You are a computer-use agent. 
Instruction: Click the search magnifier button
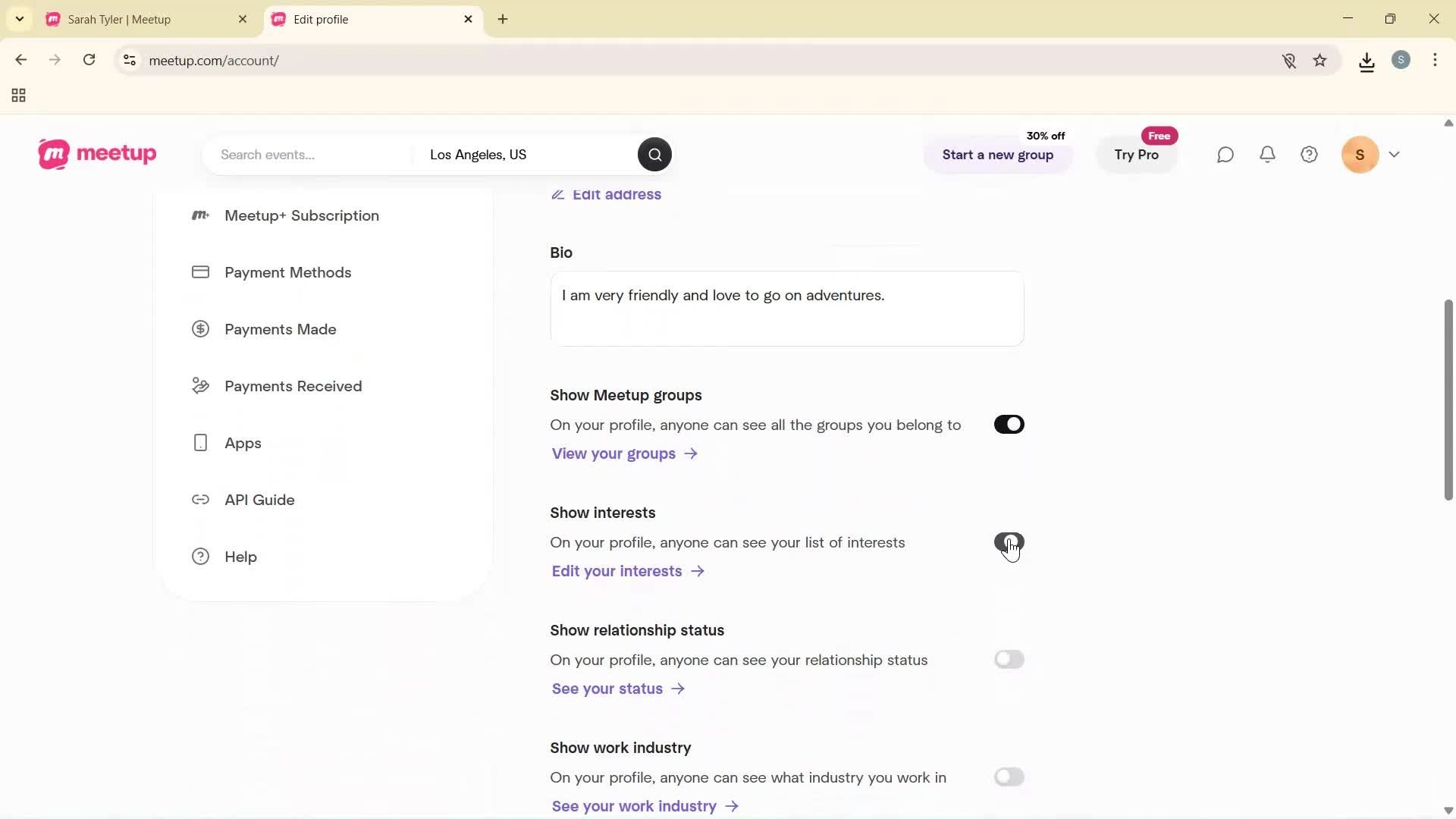click(x=654, y=154)
